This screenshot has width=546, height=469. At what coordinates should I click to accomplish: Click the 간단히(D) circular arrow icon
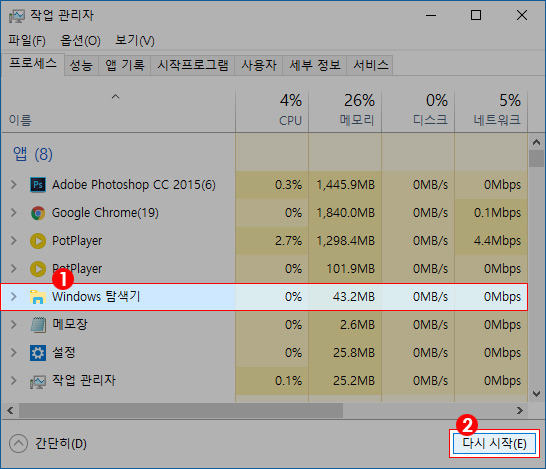click(18, 444)
